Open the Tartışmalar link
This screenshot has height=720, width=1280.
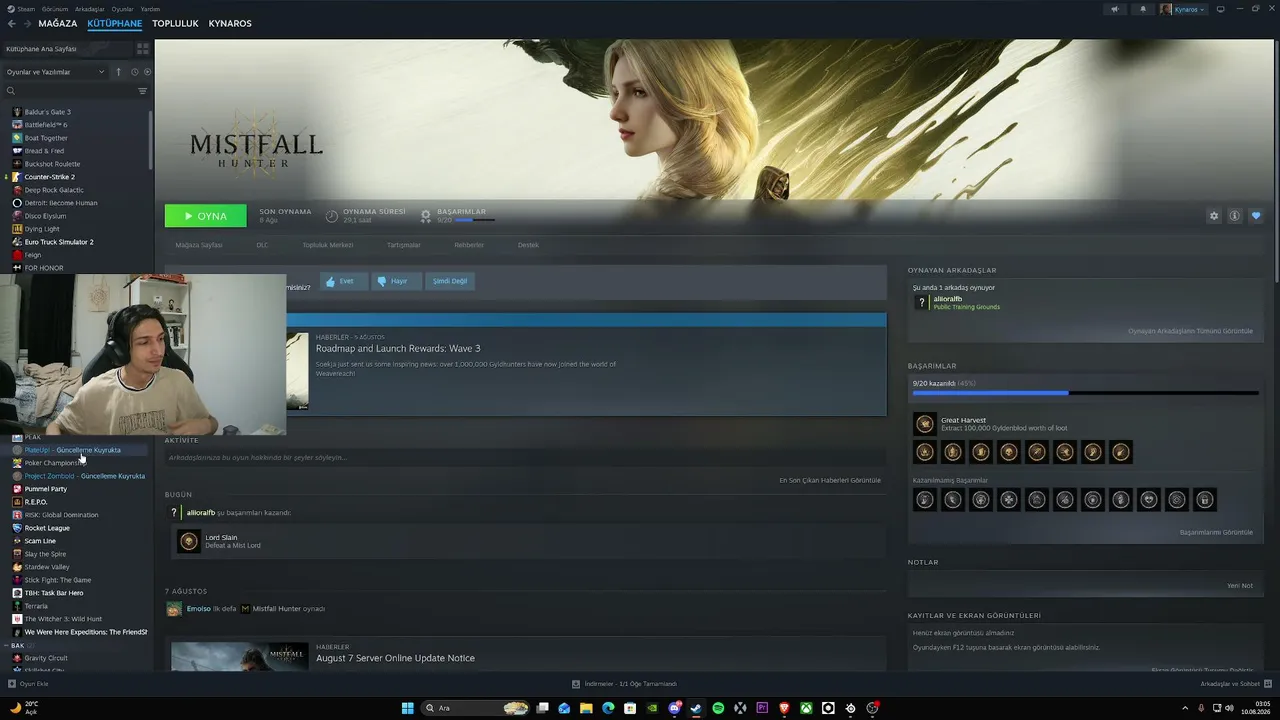point(404,245)
